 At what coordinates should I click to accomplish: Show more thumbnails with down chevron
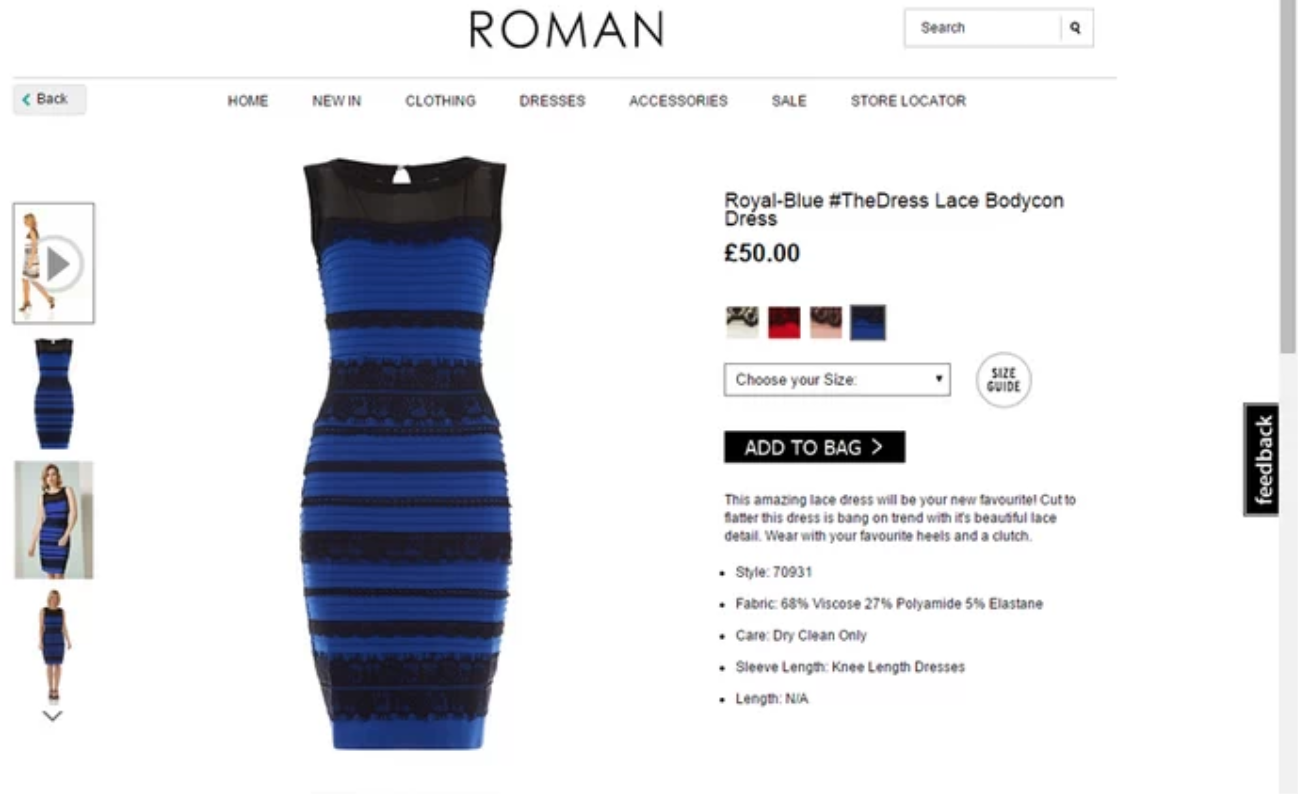click(53, 716)
